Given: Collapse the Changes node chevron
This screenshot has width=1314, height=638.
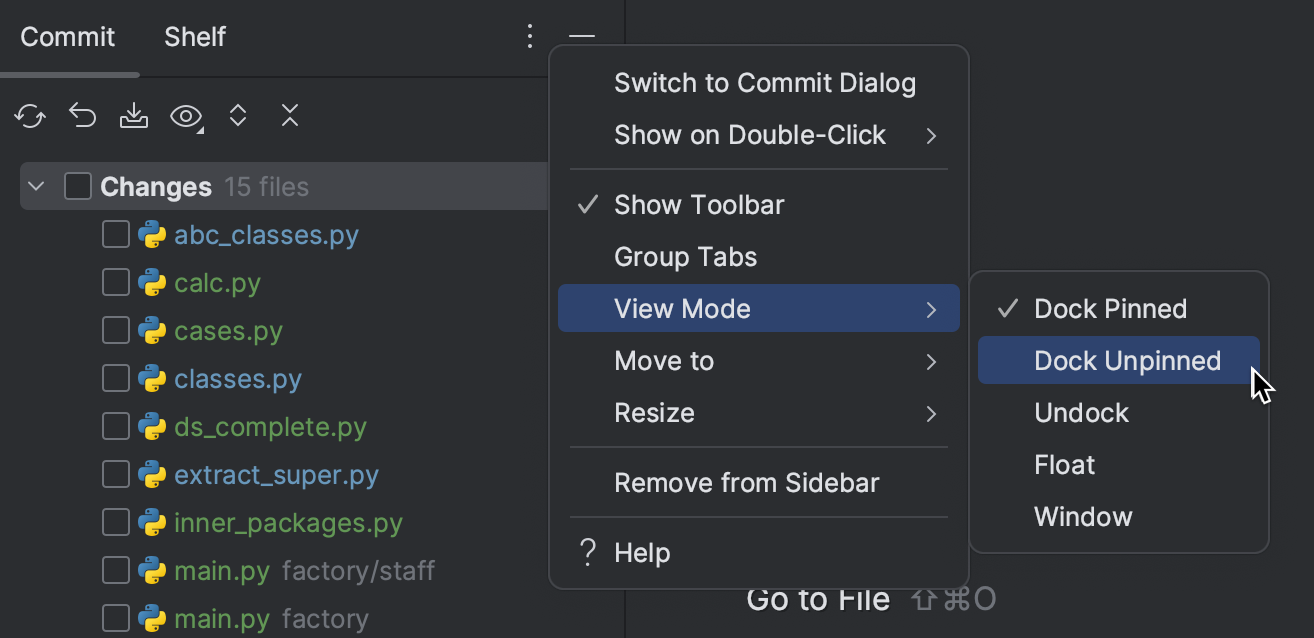Looking at the screenshot, I should [36, 185].
